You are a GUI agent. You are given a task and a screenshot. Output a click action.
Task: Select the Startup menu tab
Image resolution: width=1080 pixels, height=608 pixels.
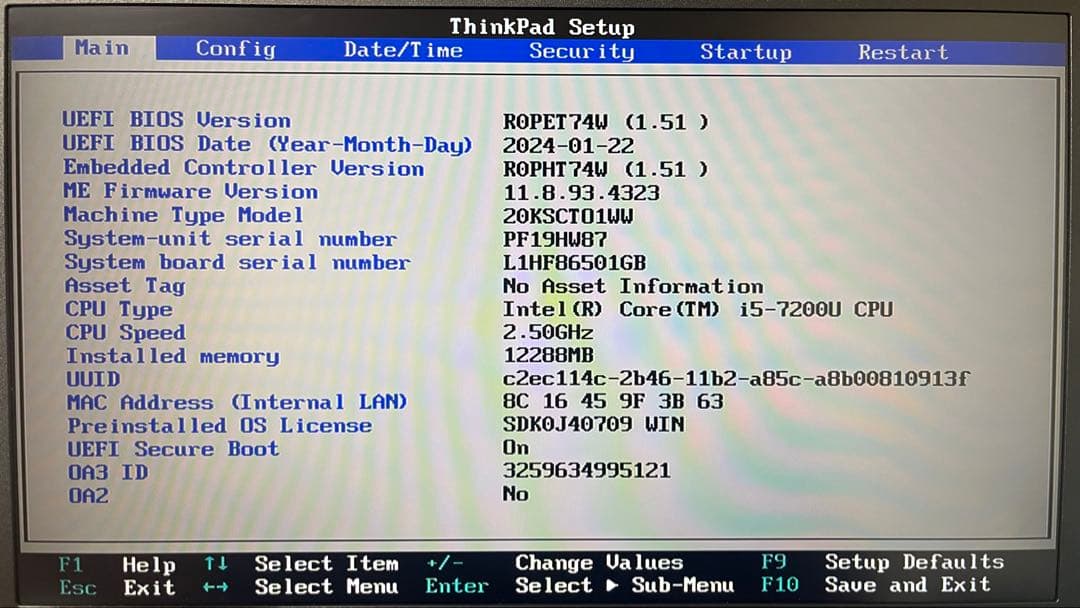coord(745,48)
